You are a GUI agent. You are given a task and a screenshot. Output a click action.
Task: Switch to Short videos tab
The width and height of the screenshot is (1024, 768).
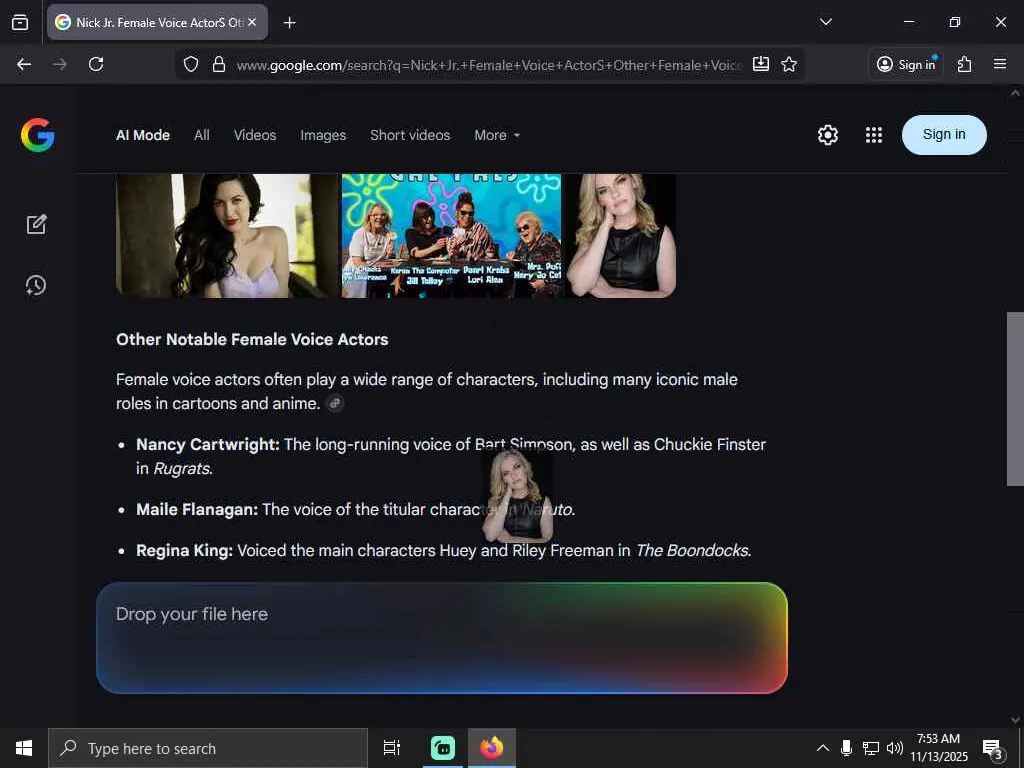(x=410, y=135)
